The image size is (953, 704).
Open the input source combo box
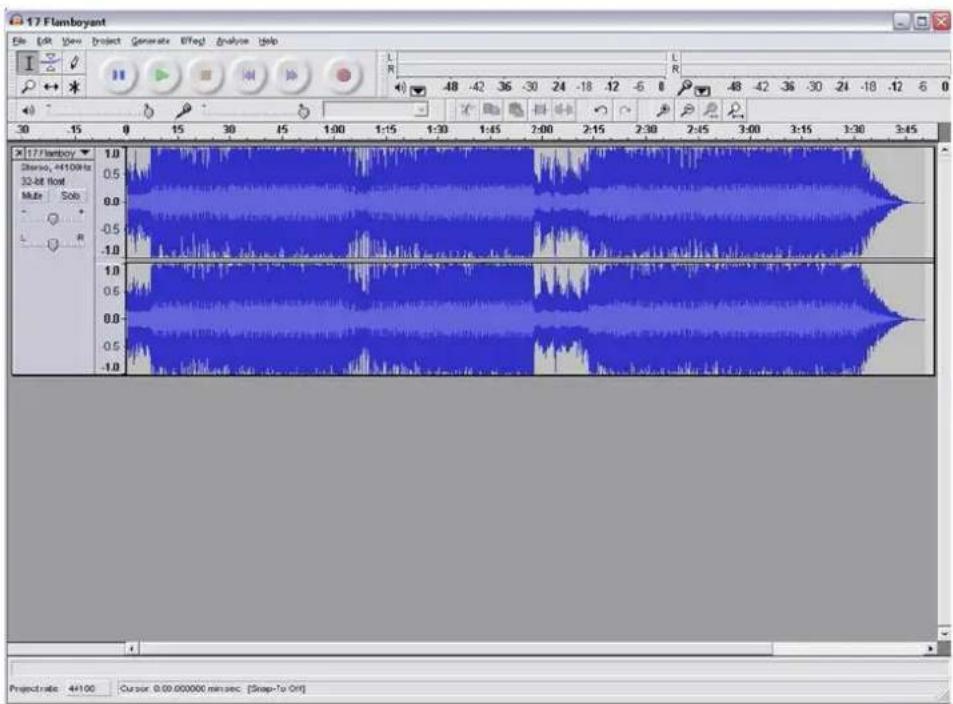point(376,110)
